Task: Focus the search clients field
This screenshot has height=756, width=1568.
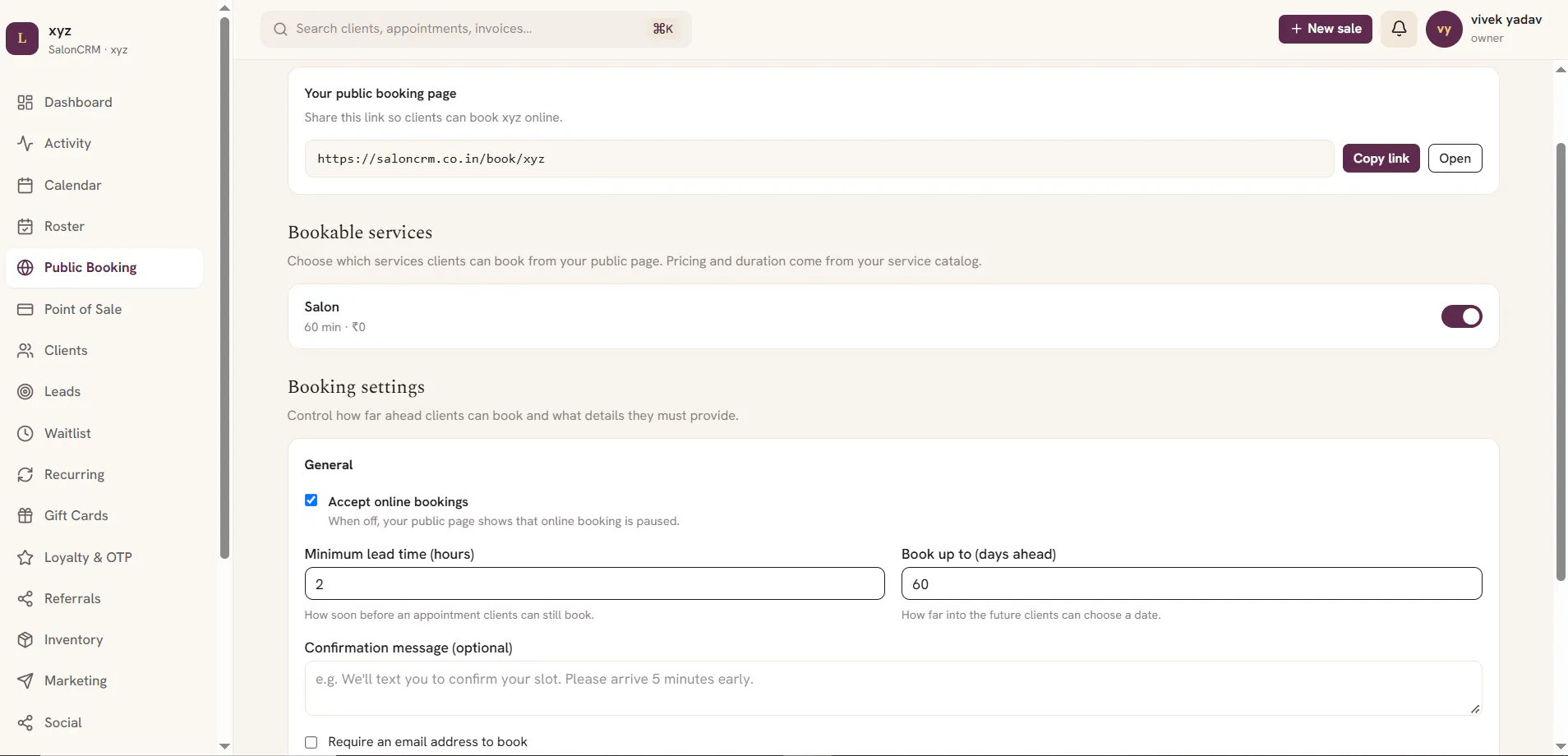Action: (x=476, y=29)
